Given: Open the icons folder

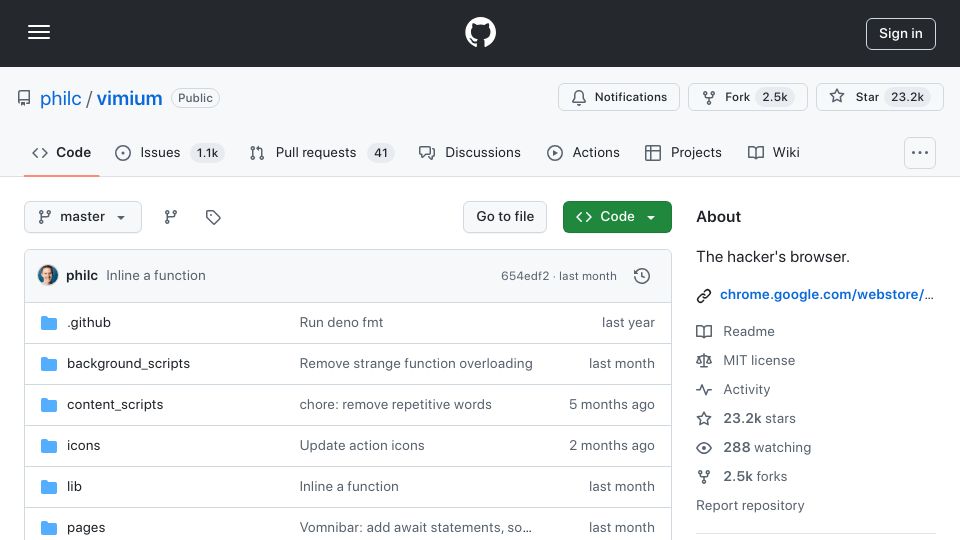Looking at the screenshot, I should pyautogui.click(x=83, y=446).
